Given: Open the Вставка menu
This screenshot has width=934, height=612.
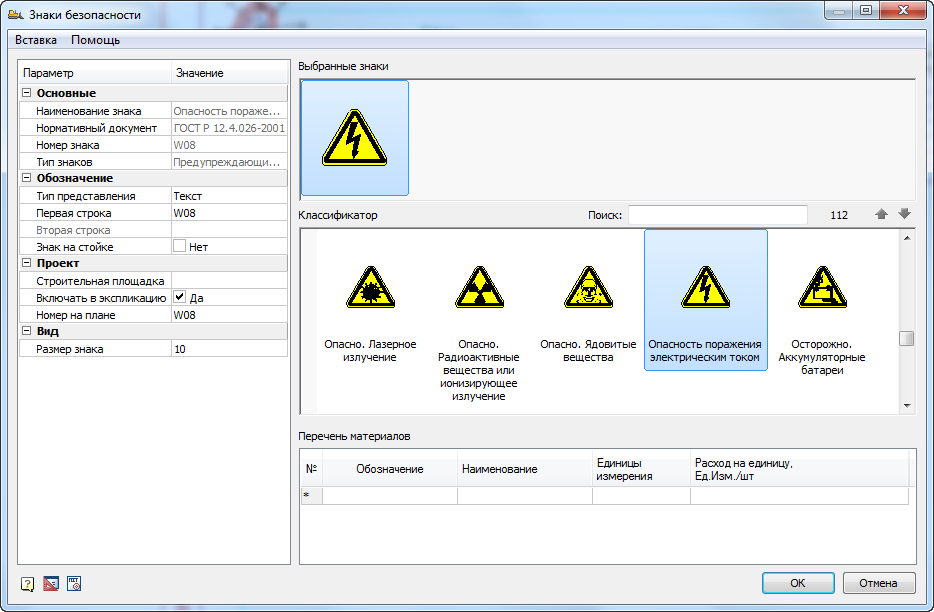Looking at the screenshot, I should 36,40.
